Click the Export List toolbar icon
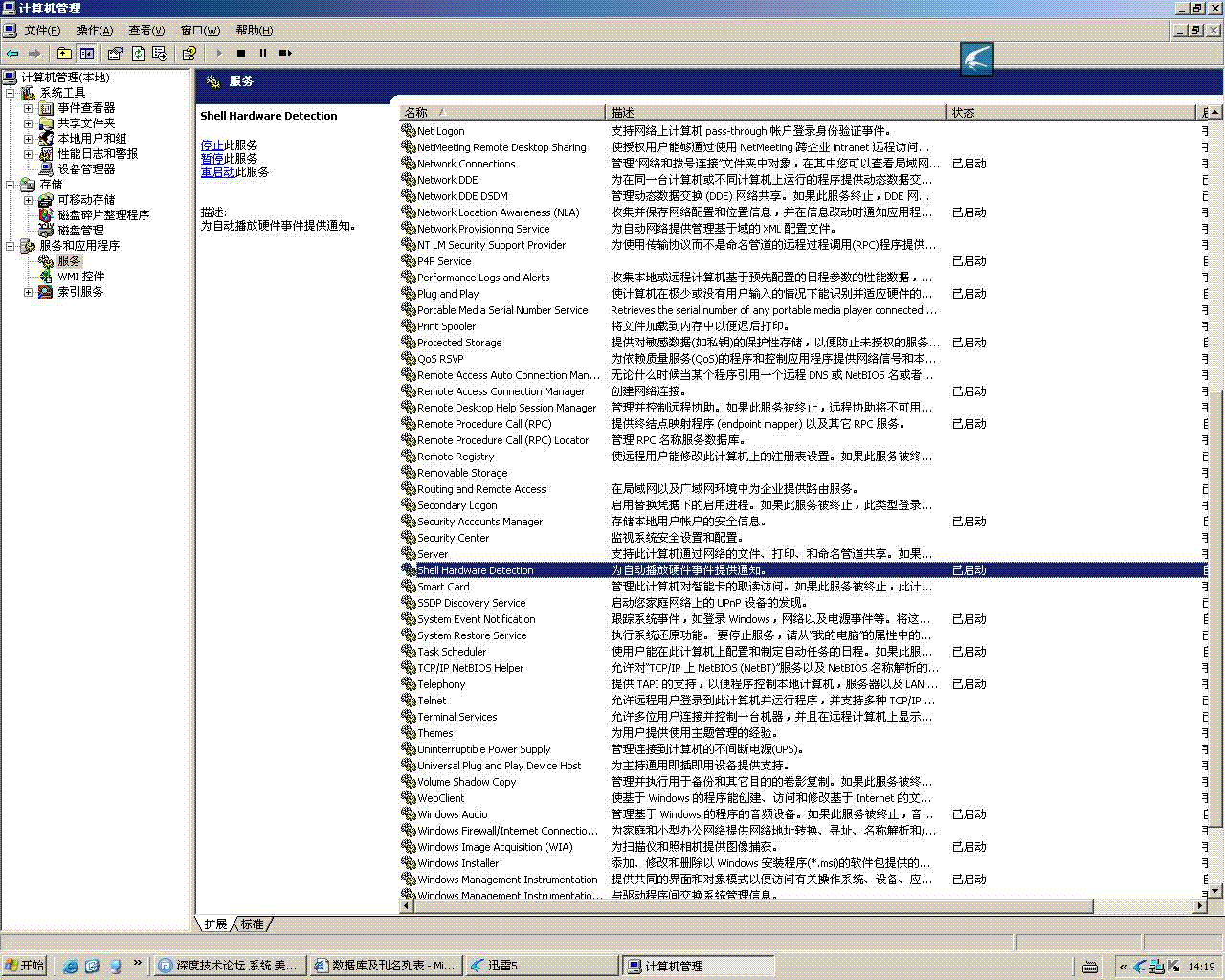The width and height of the screenshot is (1225, 980). pos(160,54)
